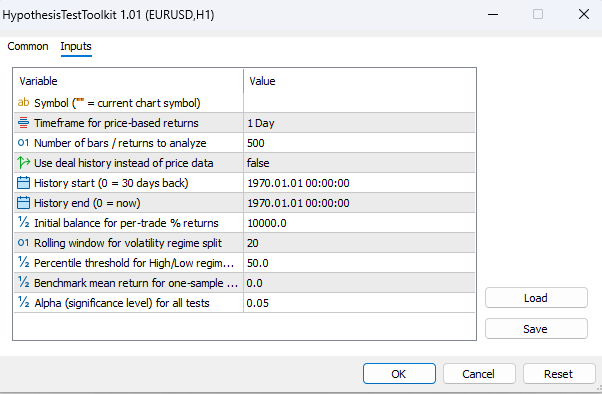Screen dimensions: 602x394
Task: Edit the number of bars value 500
Action: (x=359, y=143)
